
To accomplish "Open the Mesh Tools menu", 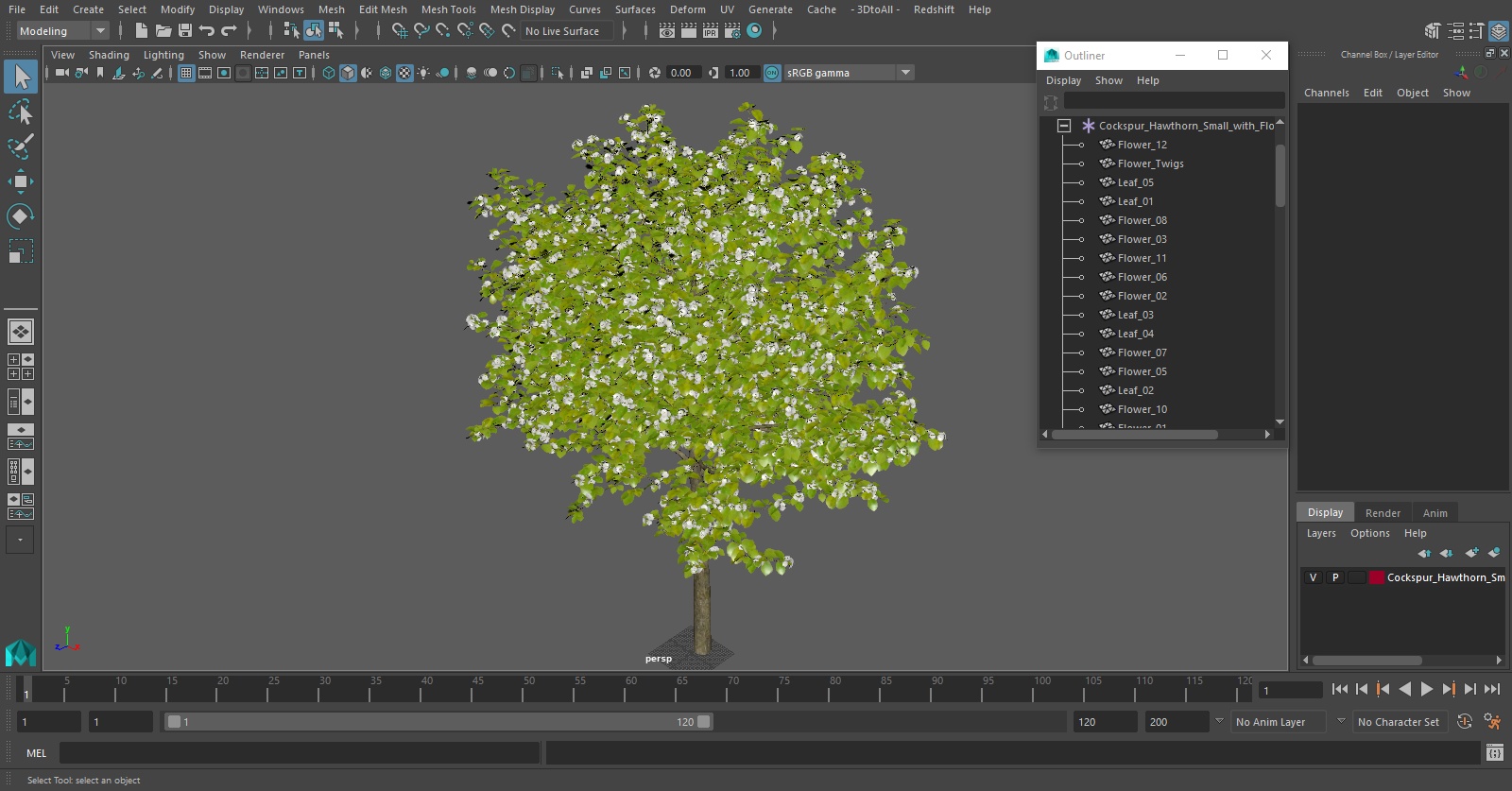I will [x=449, y=9].
